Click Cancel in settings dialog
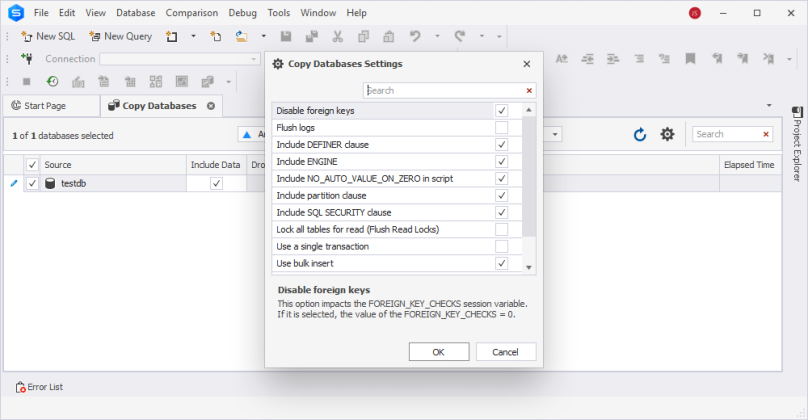808x420 pixels. point(505,352)
